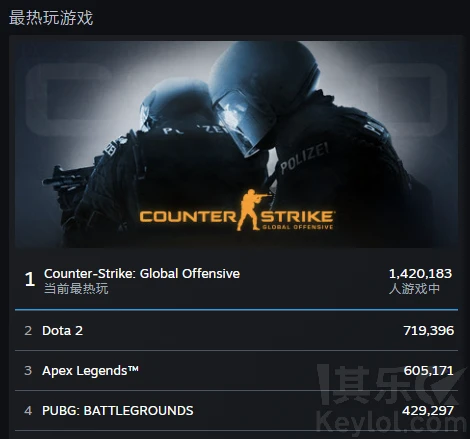Click the Global Offensive subtitle in the logo

[297, 227]
